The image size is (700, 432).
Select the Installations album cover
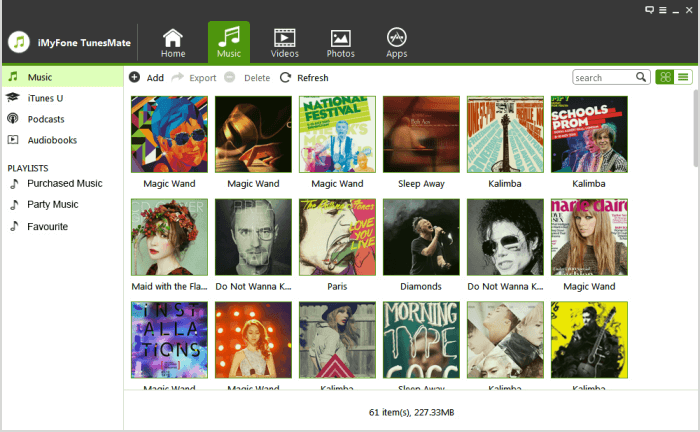point(169,340)
